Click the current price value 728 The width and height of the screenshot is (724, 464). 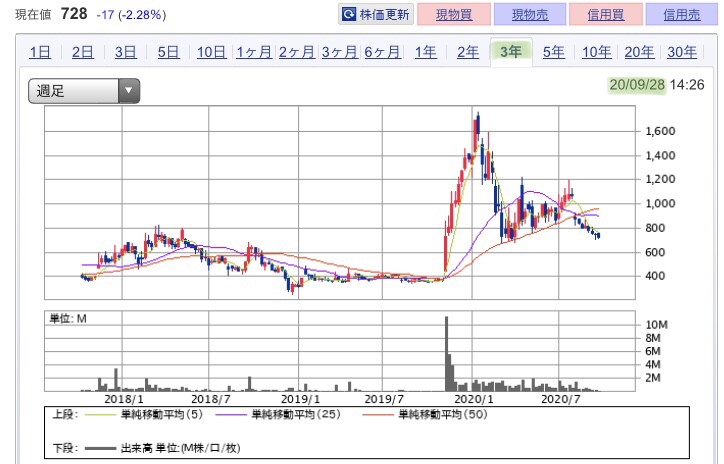[74, 14]
